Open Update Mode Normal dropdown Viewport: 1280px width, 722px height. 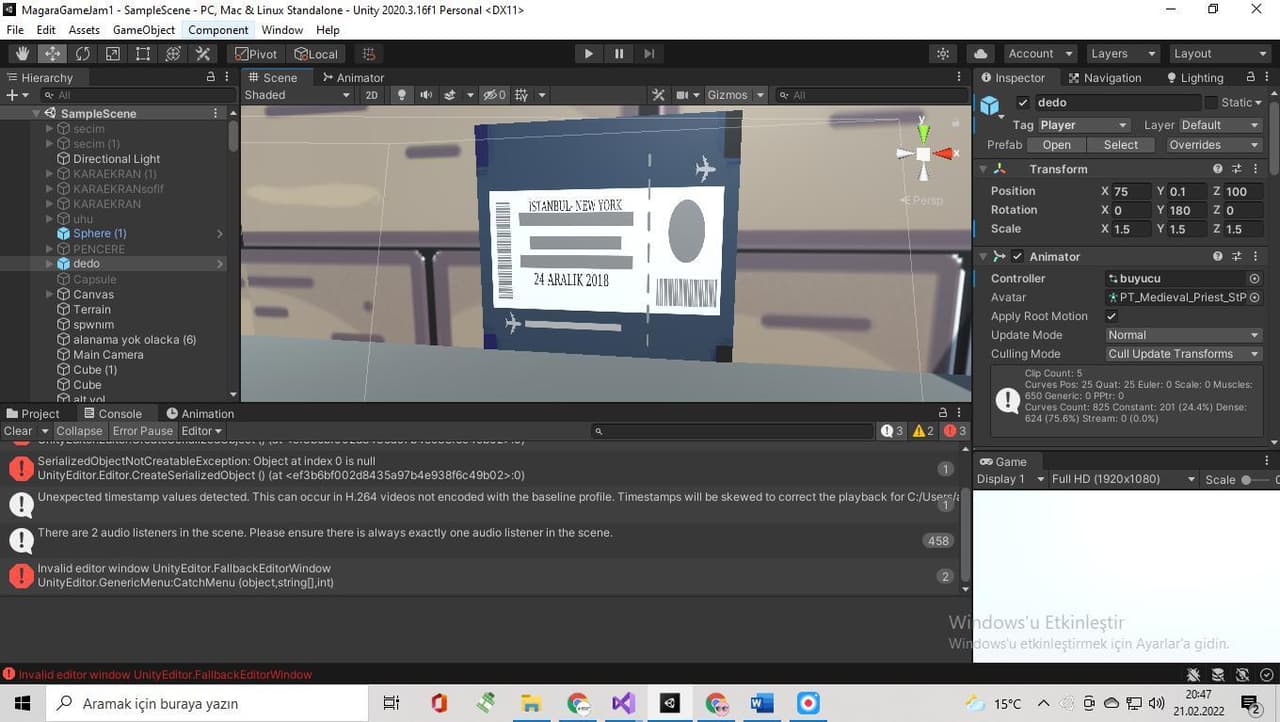(1183, 335)
